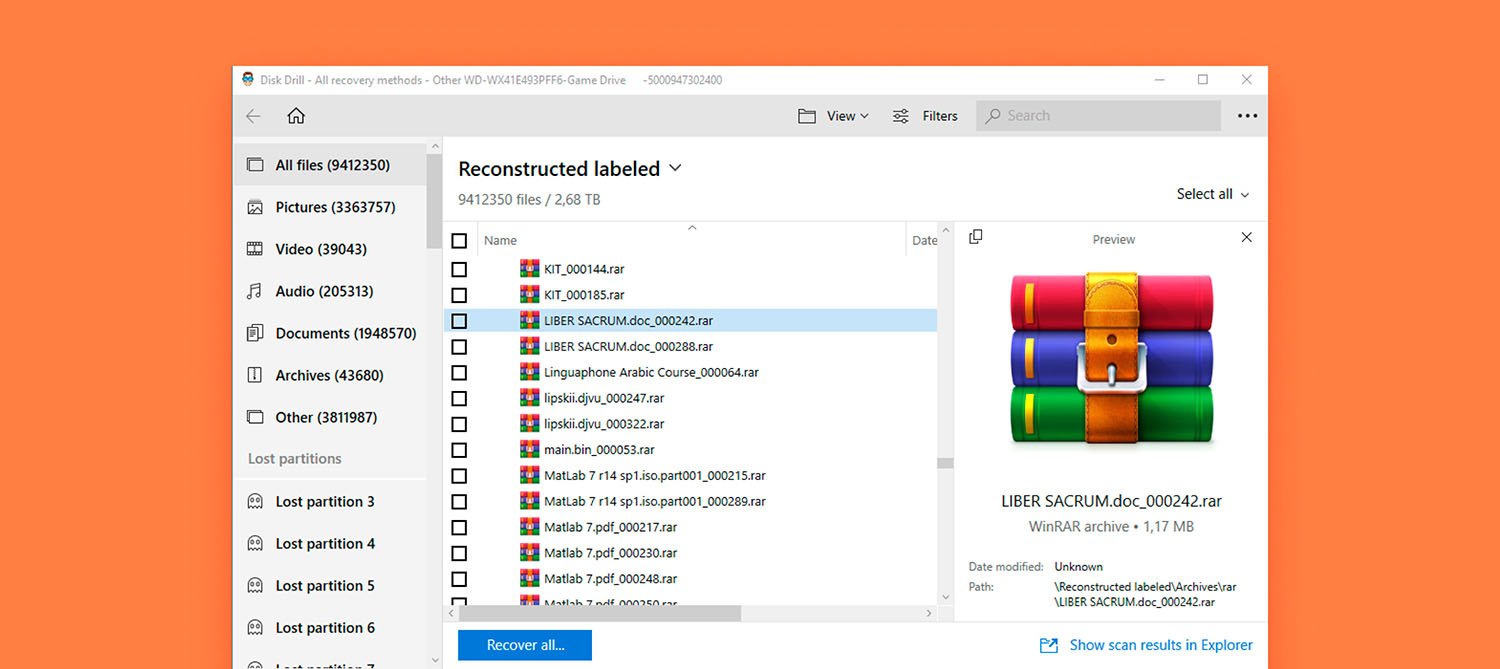Viewport: 1500px width, 669px height.
Task: Pop out the Preview panel
Action: [x=976, y=237]
